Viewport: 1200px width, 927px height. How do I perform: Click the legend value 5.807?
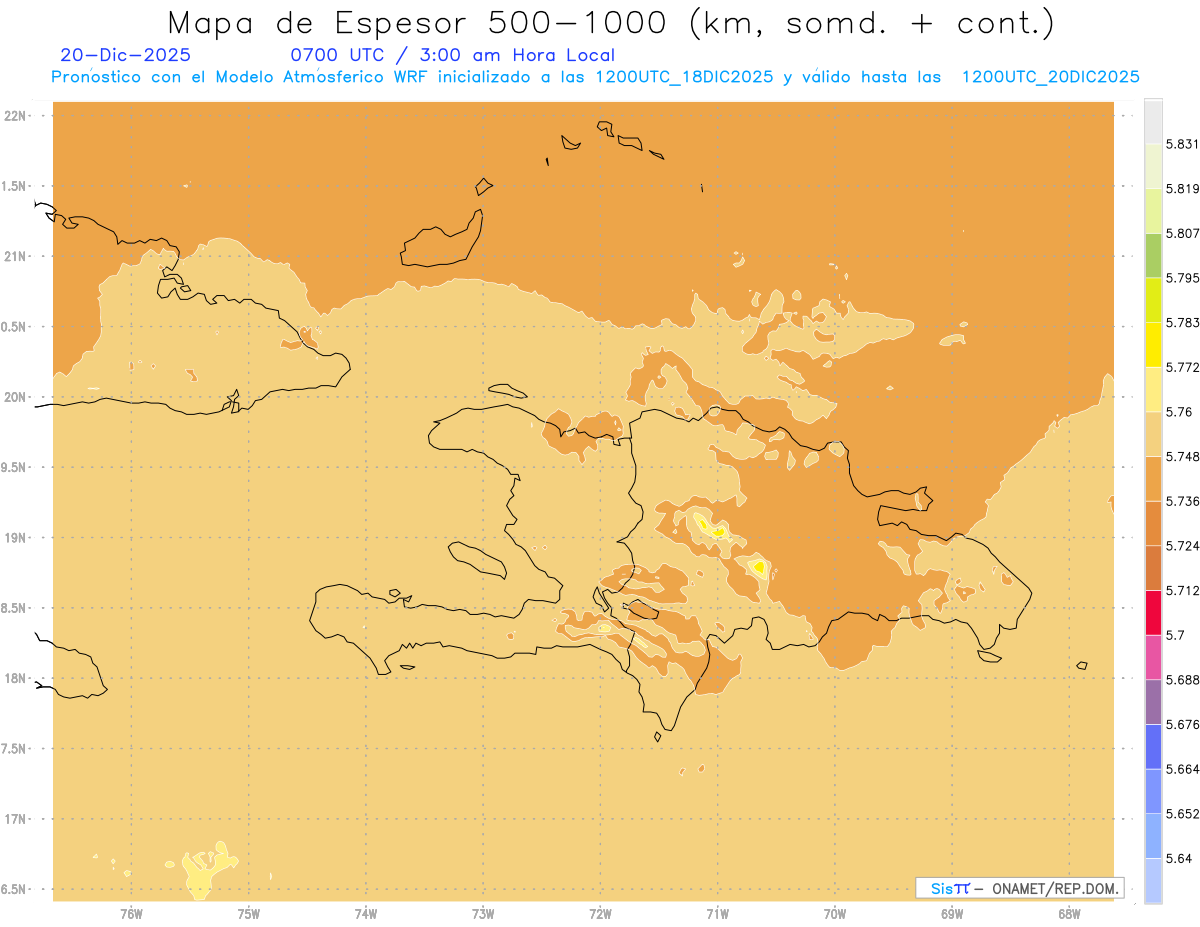1182,233
